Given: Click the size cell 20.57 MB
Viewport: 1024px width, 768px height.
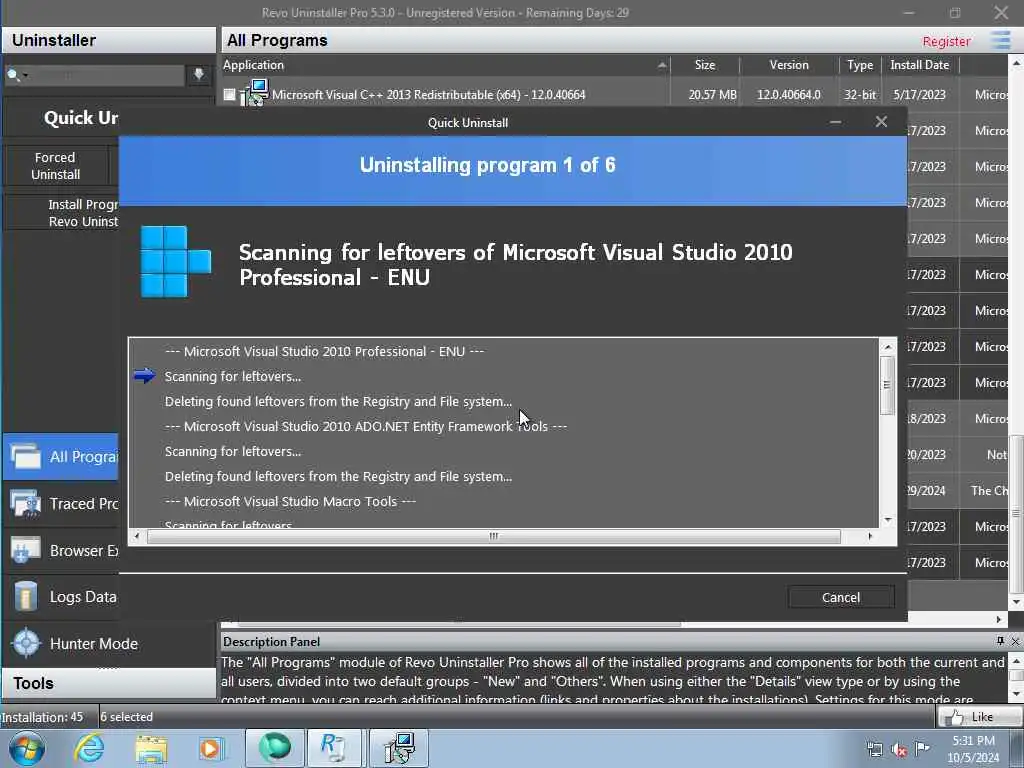Looking at the screenshot, I should pyautogui.click(x=712, y=95).
